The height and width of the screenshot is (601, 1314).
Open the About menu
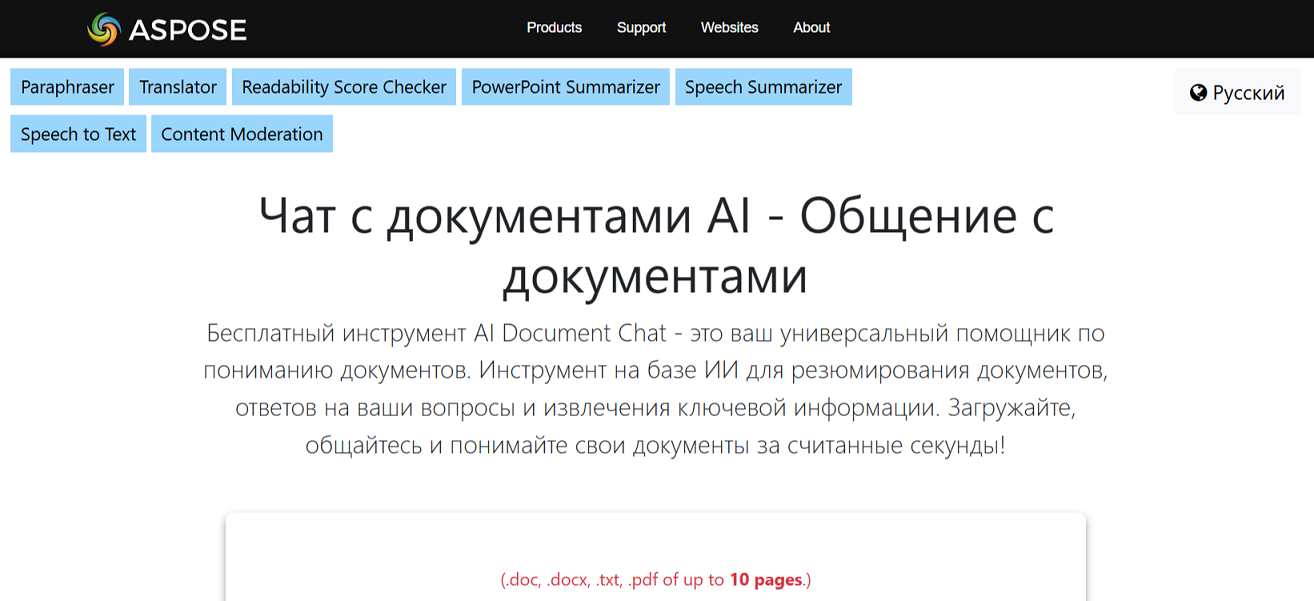click(x=811, y=28)
